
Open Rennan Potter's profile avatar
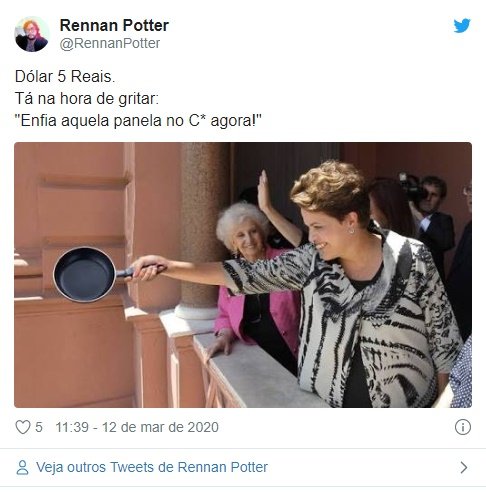click(32, 34)
